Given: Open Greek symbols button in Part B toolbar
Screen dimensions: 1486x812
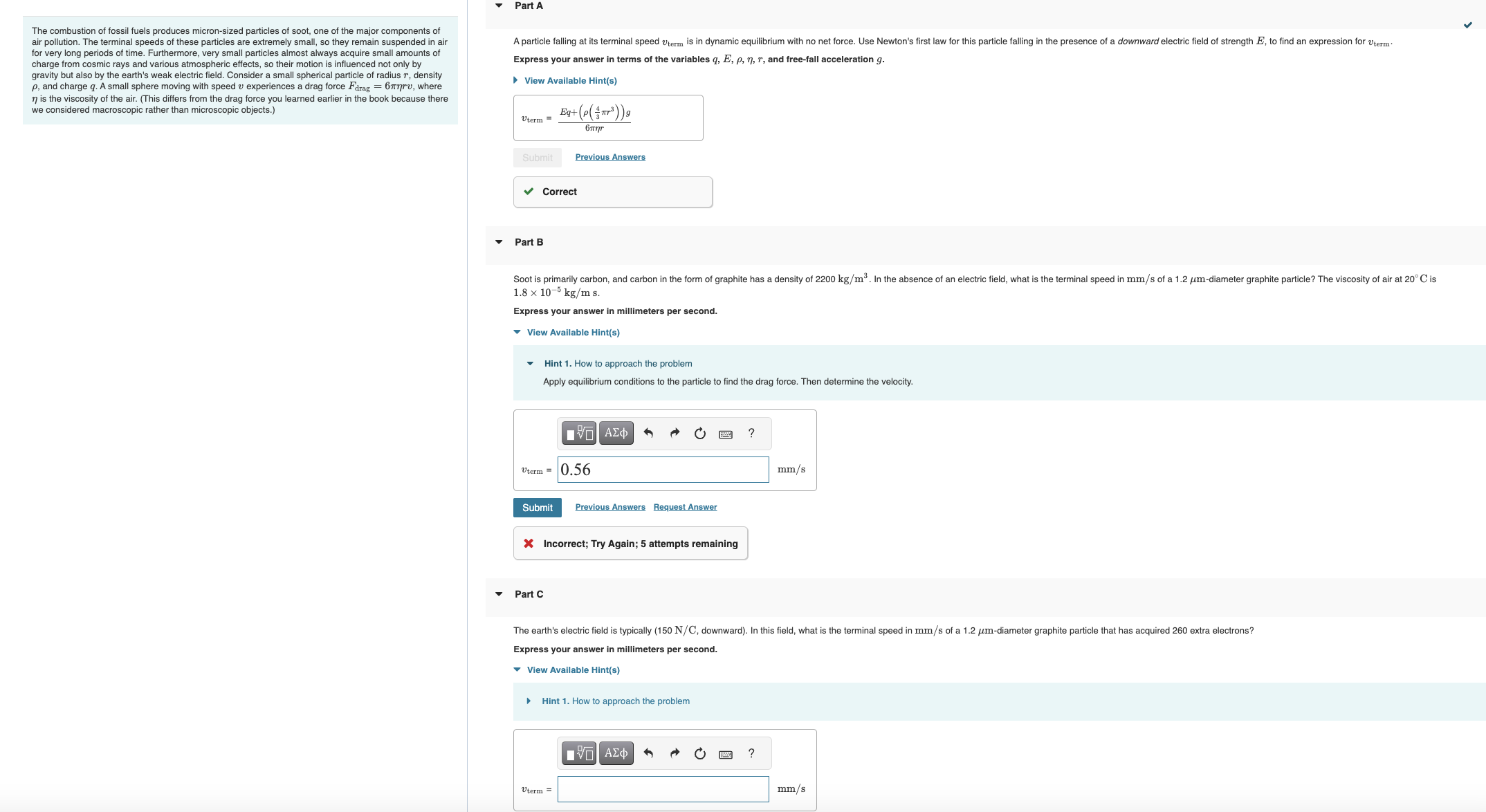Looking at the screenshot, I should [616, 433].
